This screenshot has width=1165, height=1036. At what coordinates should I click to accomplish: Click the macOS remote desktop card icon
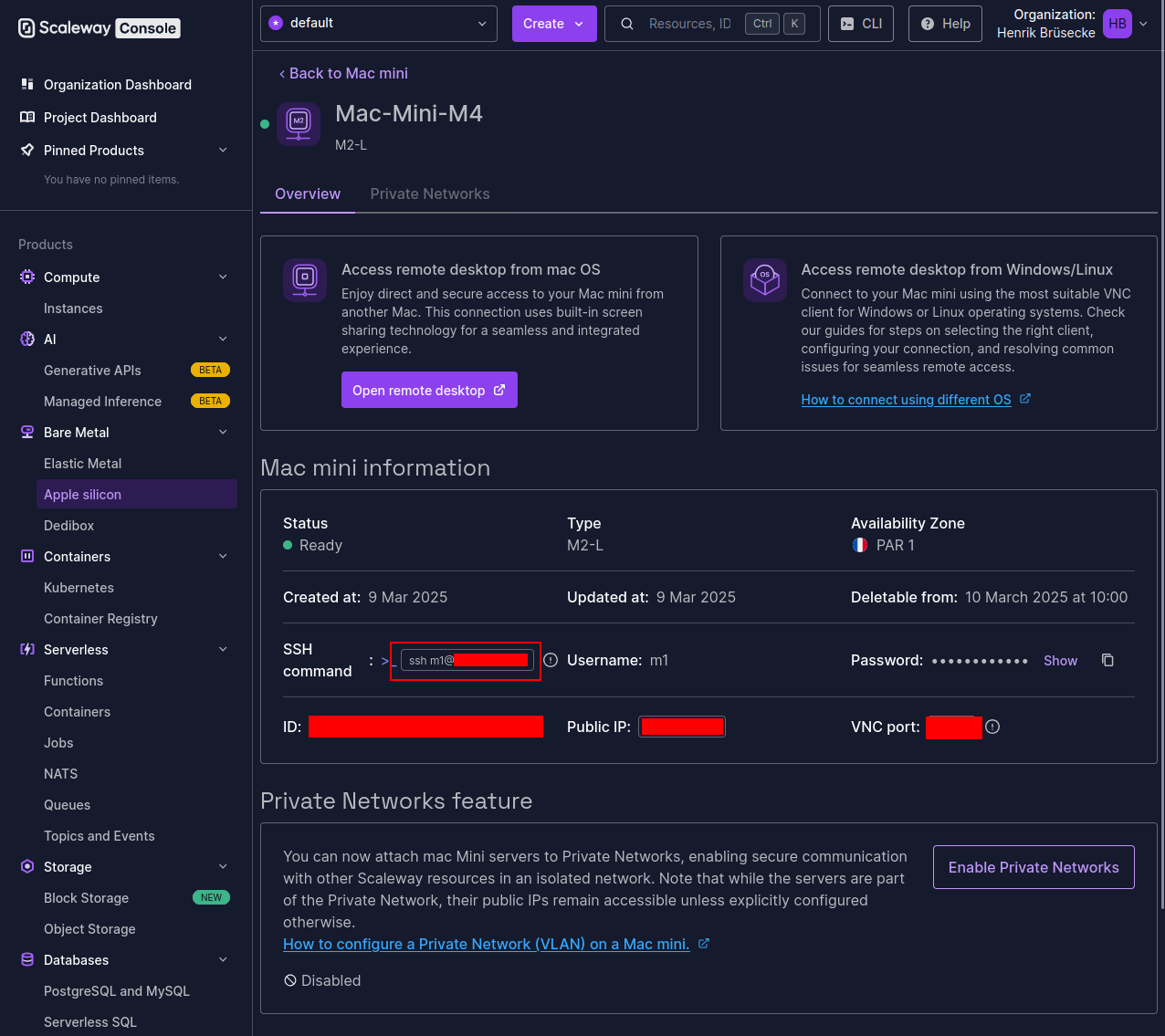[x=305, y=279]
